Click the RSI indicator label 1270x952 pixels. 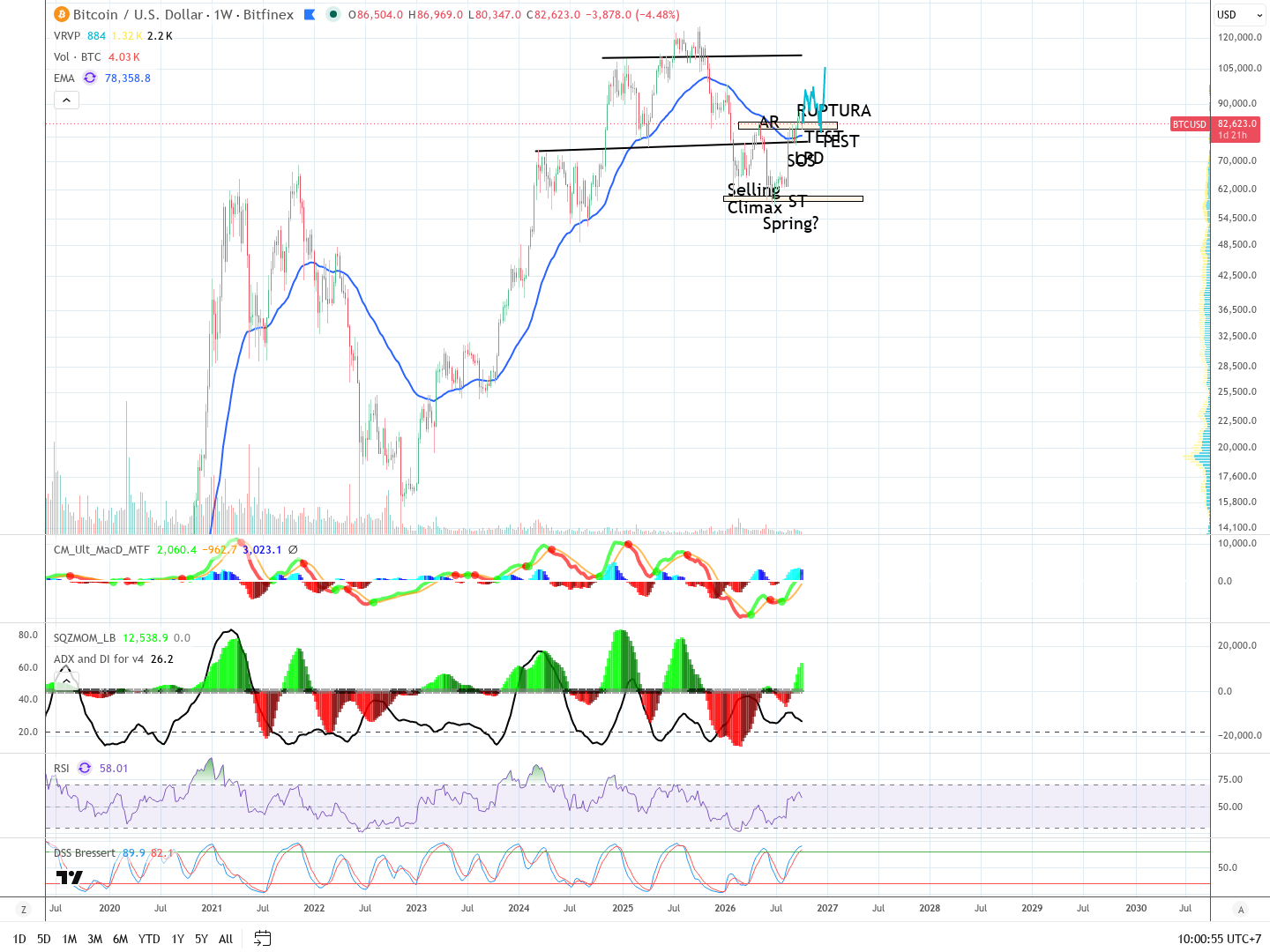coord(62,768)
